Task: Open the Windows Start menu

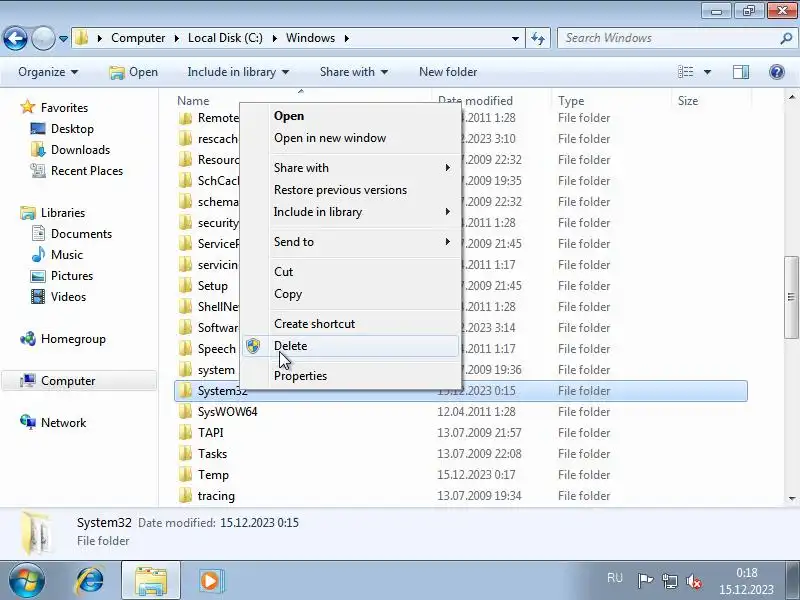Action: pos(26,580)
